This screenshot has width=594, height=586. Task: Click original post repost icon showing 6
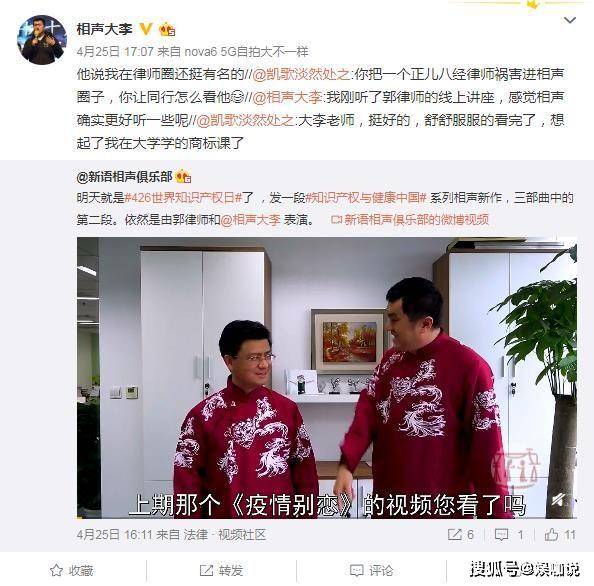460,534
